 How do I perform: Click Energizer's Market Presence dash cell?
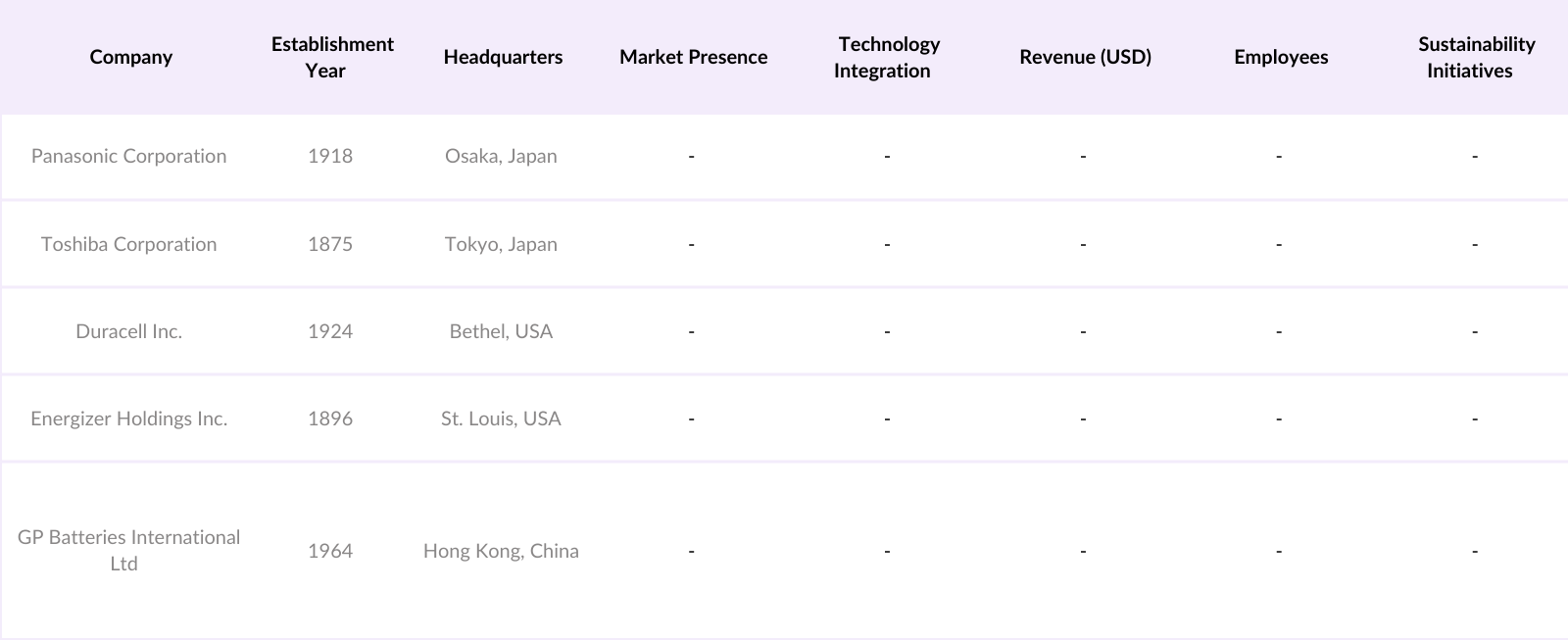691,418
